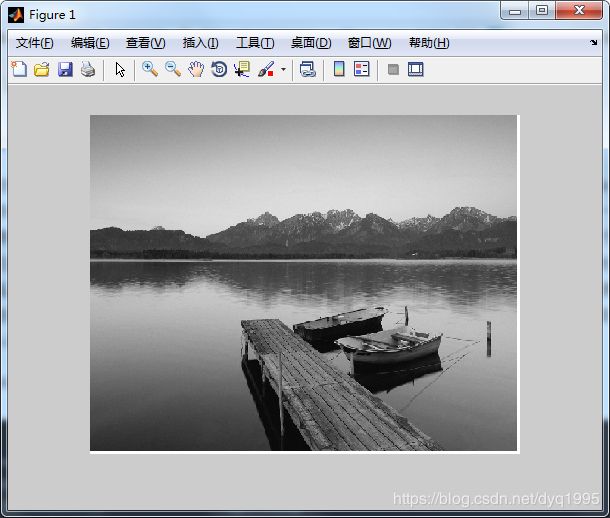Select the Brush data tool
This screenshot has width=610, height=518.
[266, 70]
